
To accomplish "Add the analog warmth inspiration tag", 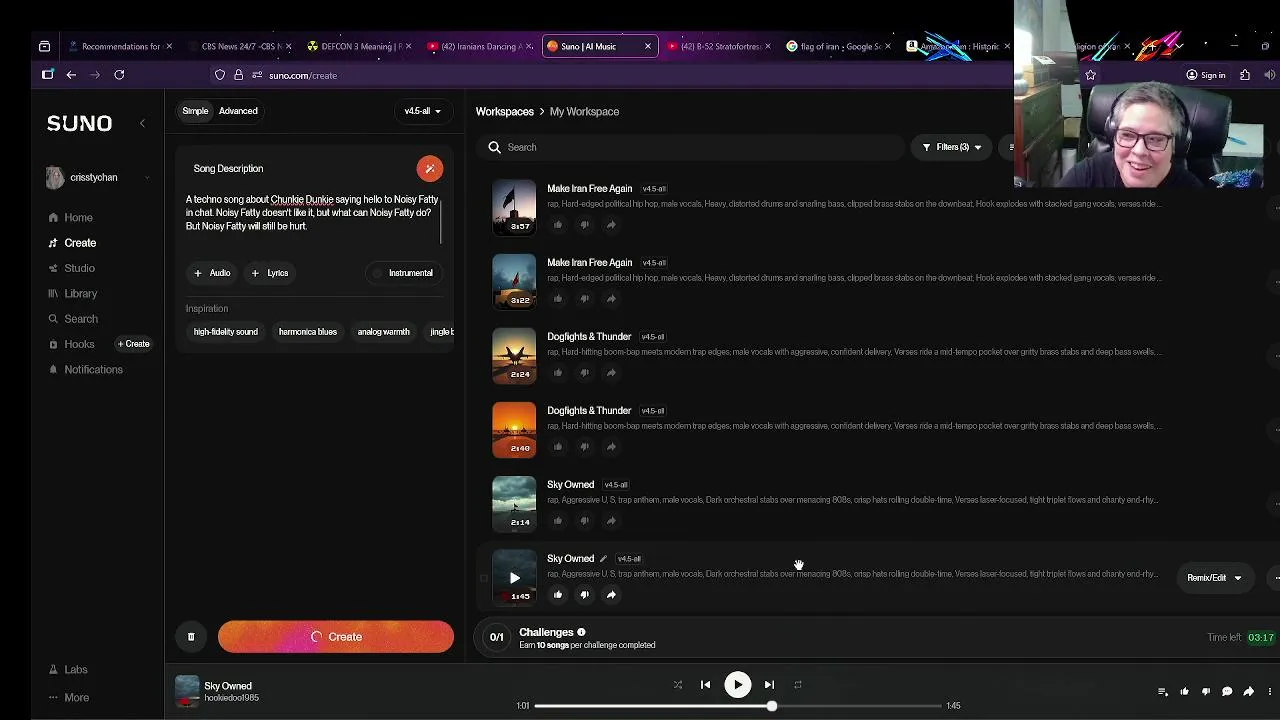I will click(x=384, y=332).
